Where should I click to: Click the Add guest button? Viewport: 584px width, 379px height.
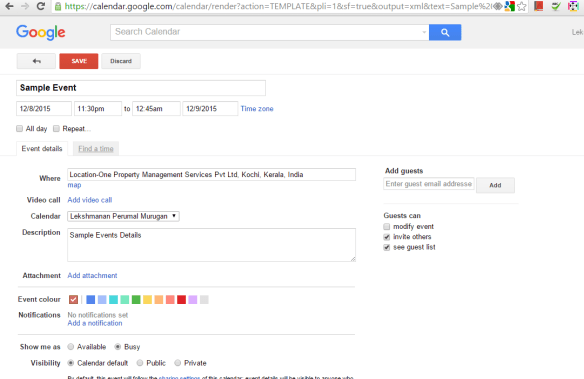coord(495,185)
